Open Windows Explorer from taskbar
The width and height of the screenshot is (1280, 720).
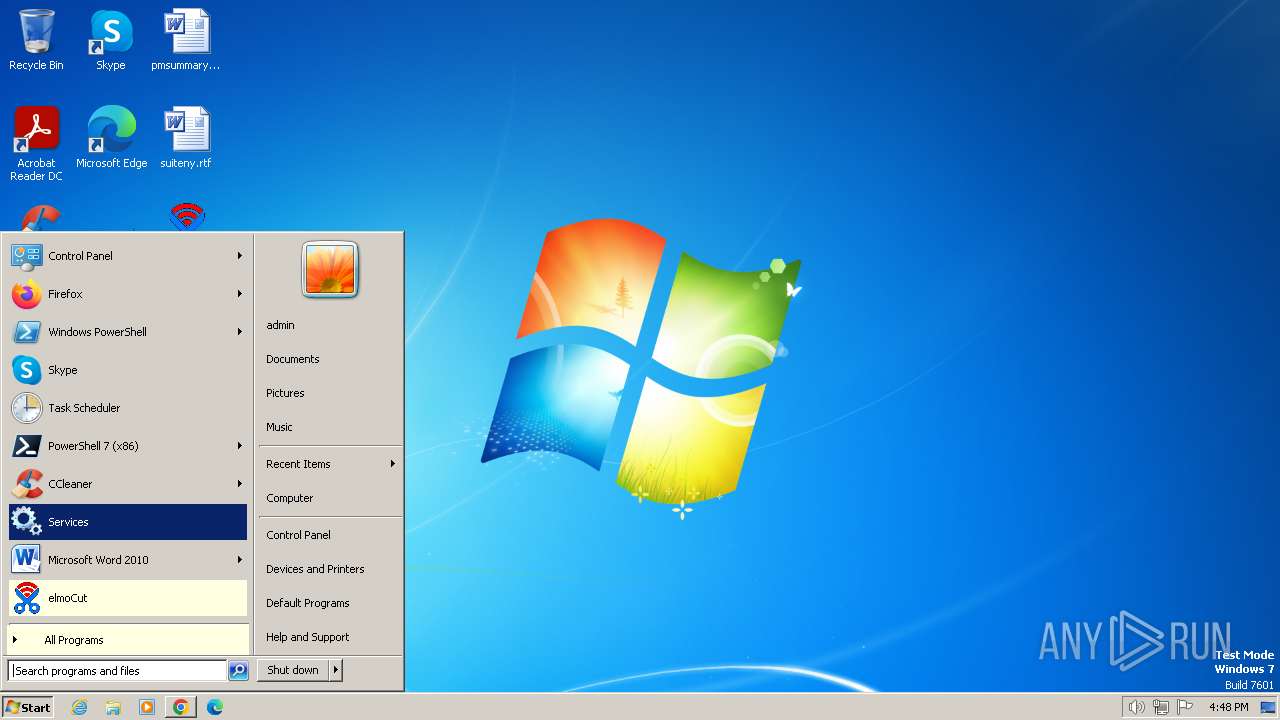[x=113, y=707]
